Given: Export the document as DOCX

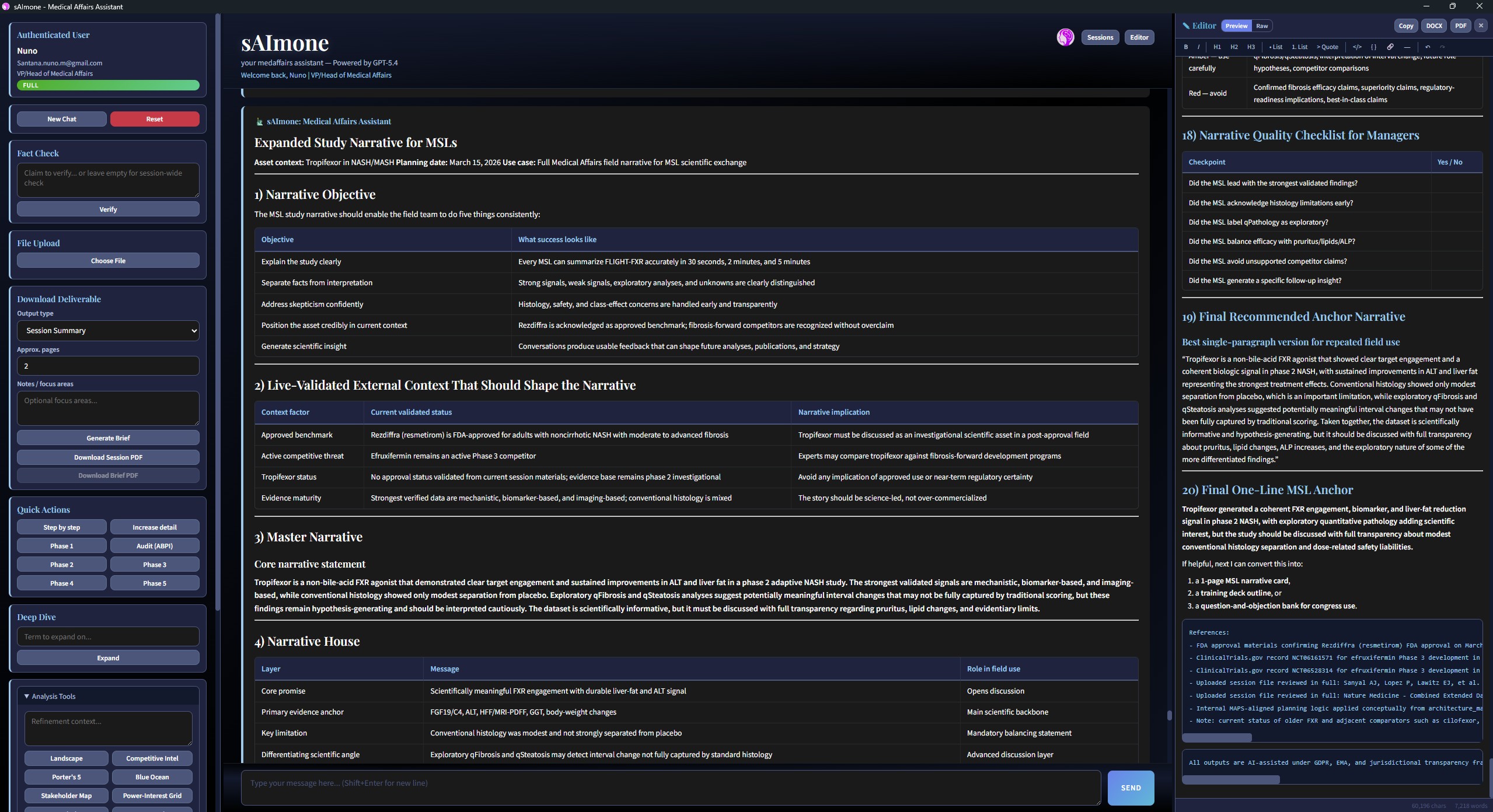Looking at the screenshot, I should click(x=1434, y=26).
